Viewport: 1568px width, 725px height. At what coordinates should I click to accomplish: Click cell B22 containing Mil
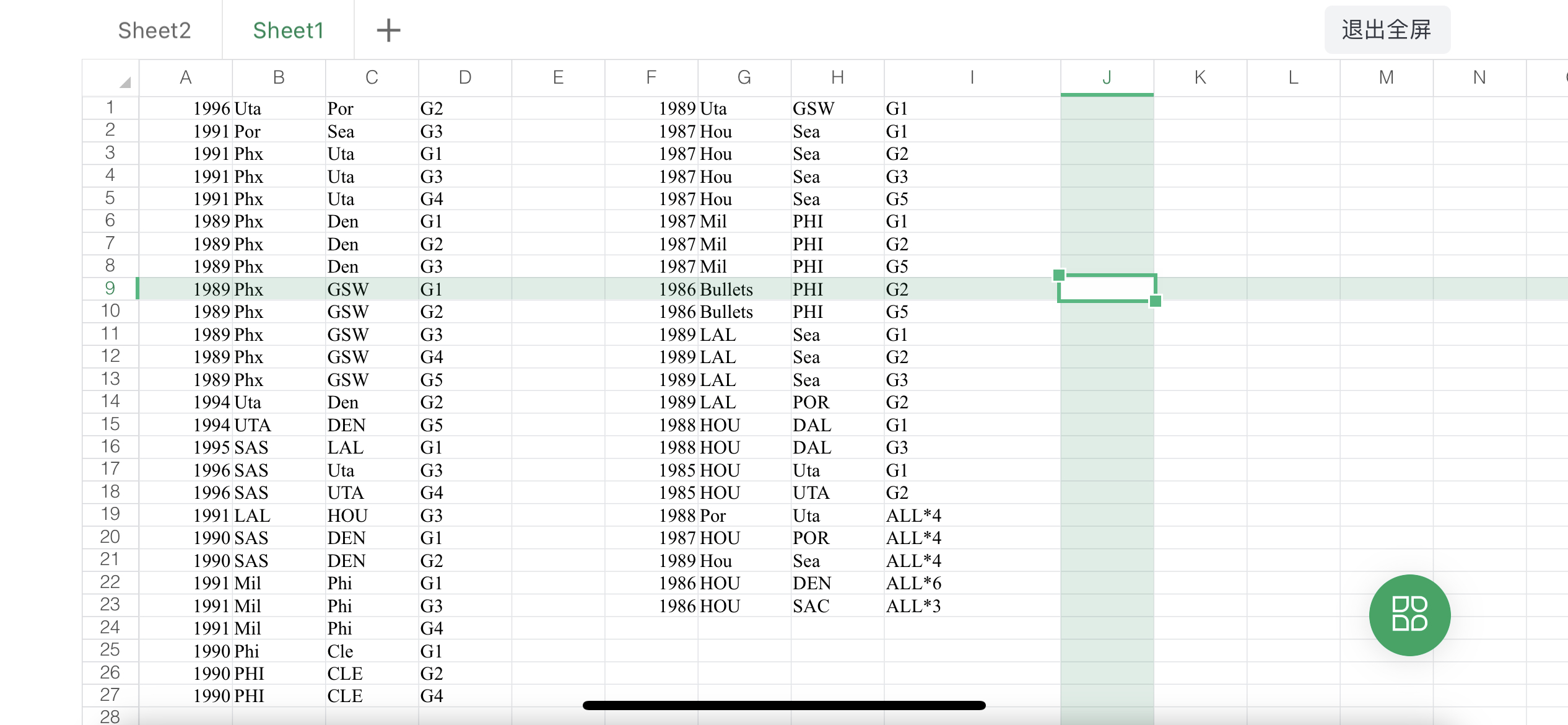click(279, 583)
